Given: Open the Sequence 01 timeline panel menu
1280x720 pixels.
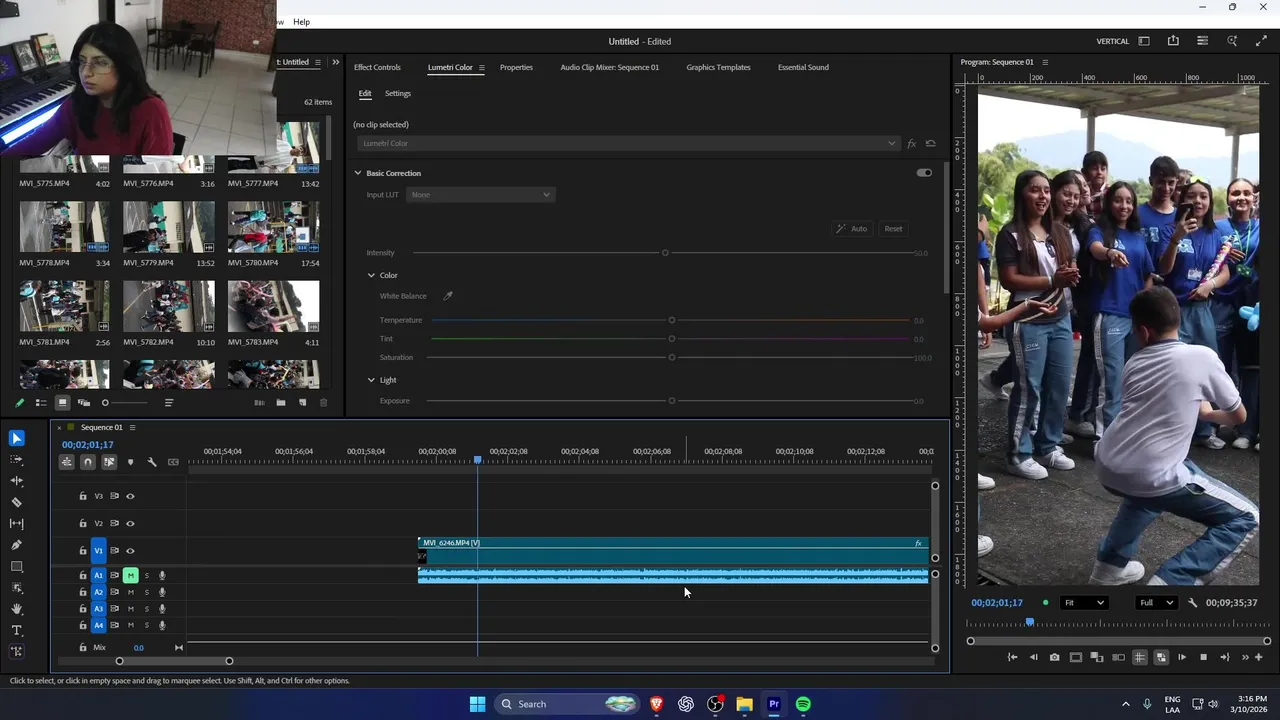Looking at the screenshot, I should click(132, 427).
